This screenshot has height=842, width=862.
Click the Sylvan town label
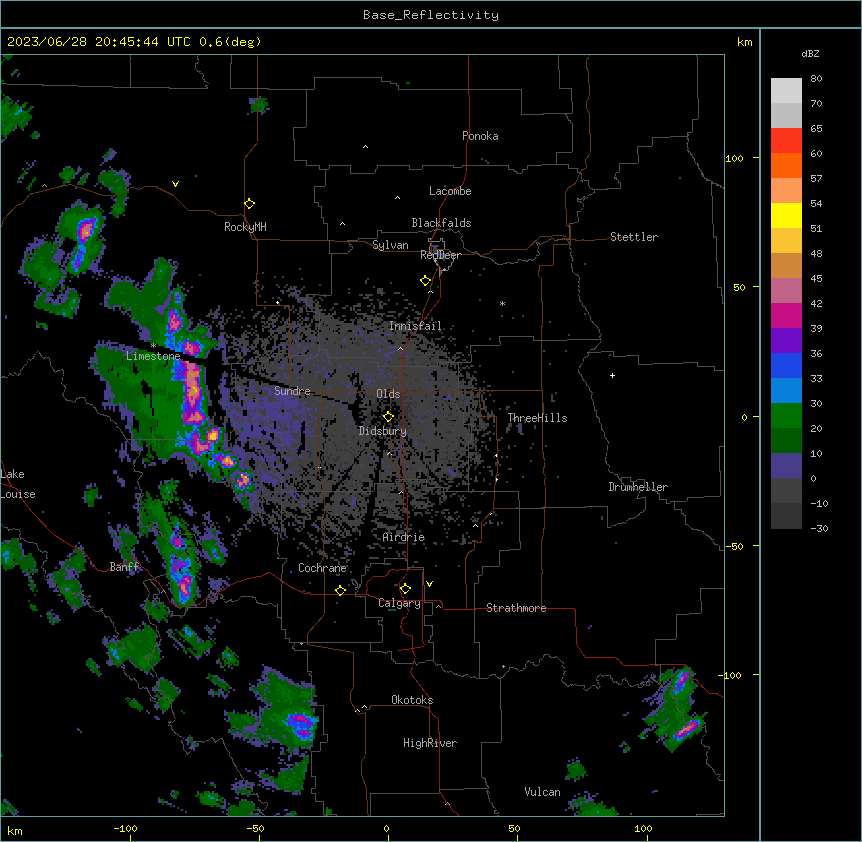tap(390, 245)
